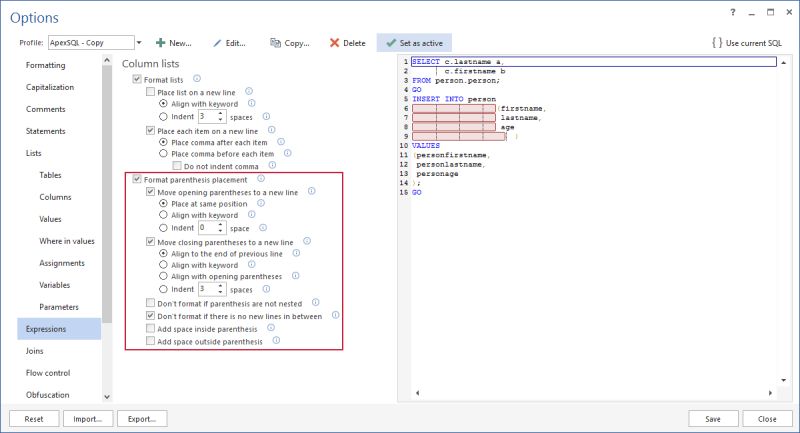Screen dimensions: 800x433
Task: Click the Close button
Action: point(767,419)
